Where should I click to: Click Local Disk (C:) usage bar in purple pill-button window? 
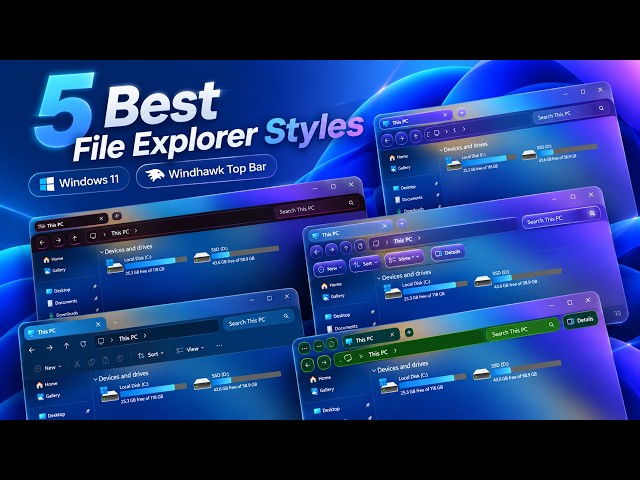point(436,287)
